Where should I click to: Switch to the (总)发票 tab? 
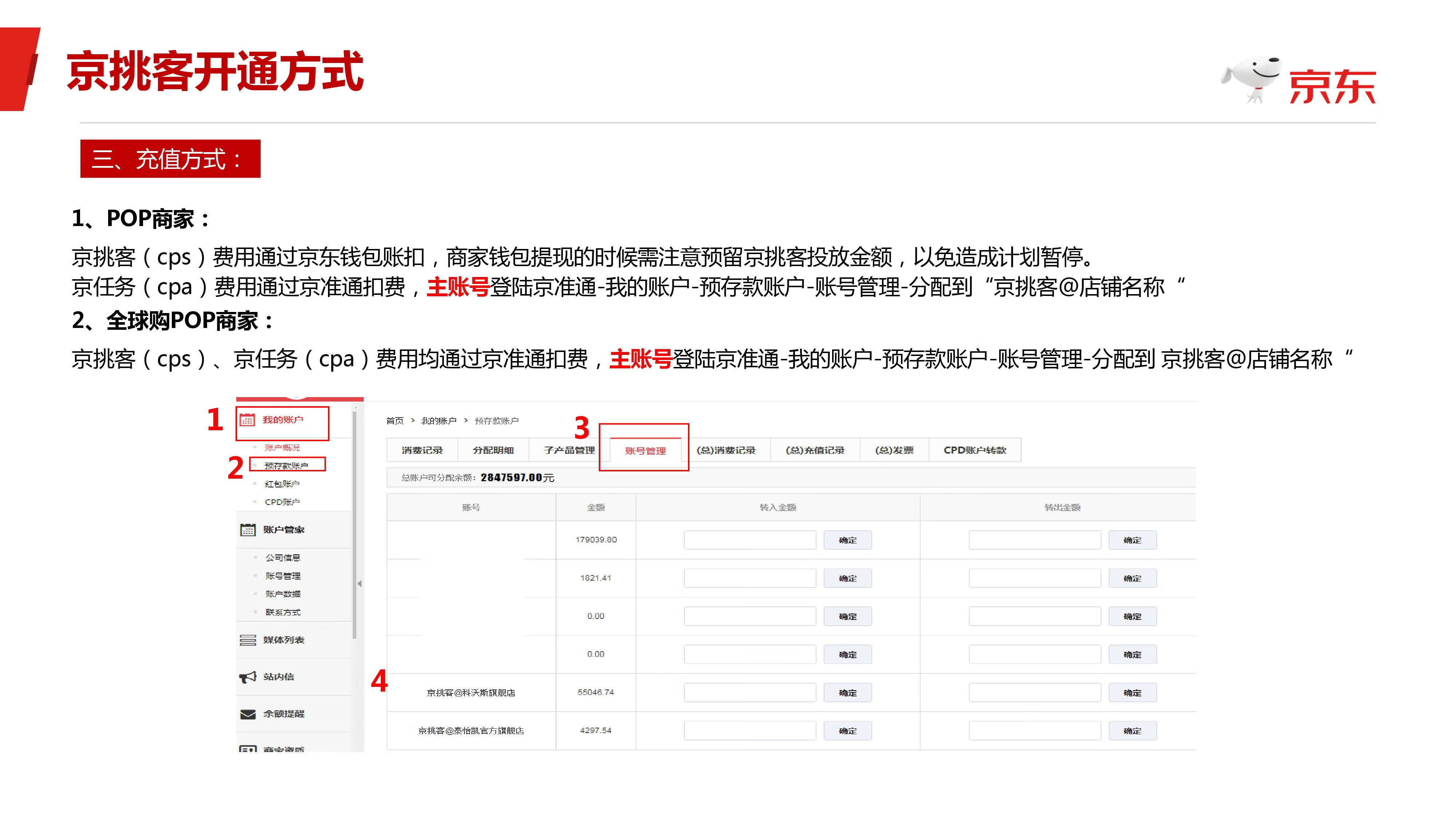coord(894,450)
